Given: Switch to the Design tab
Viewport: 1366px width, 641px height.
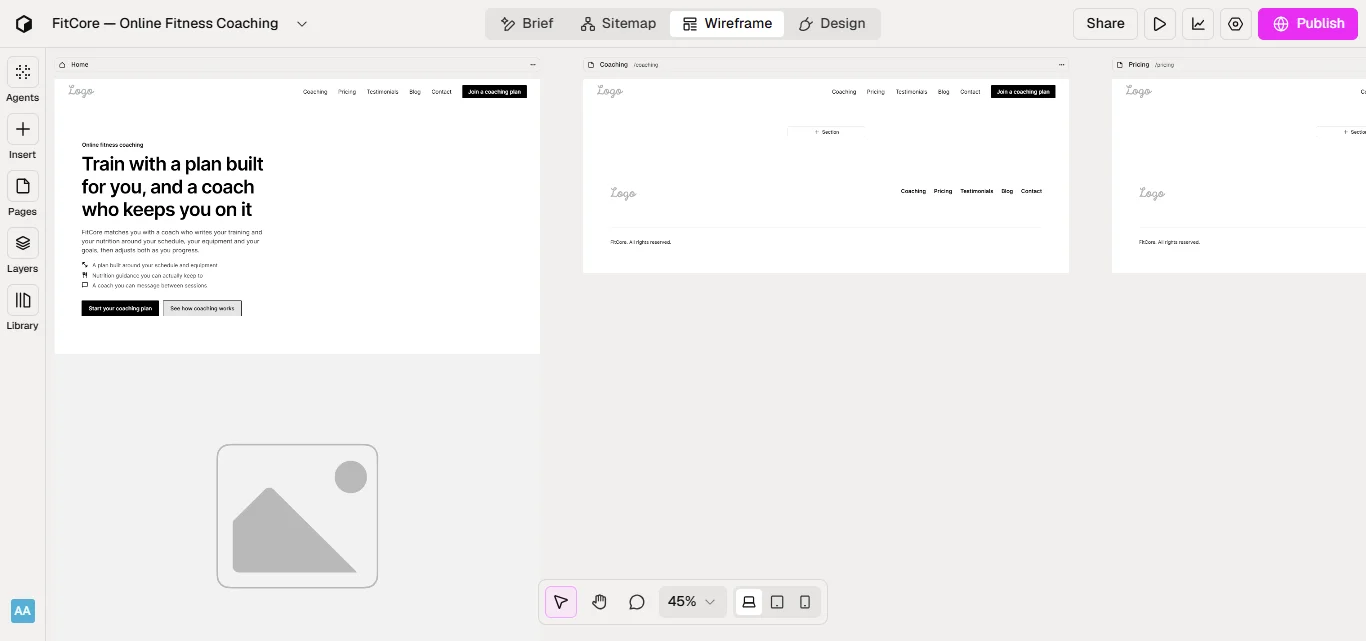Looking at the screenshot, I should click(832, 24).
